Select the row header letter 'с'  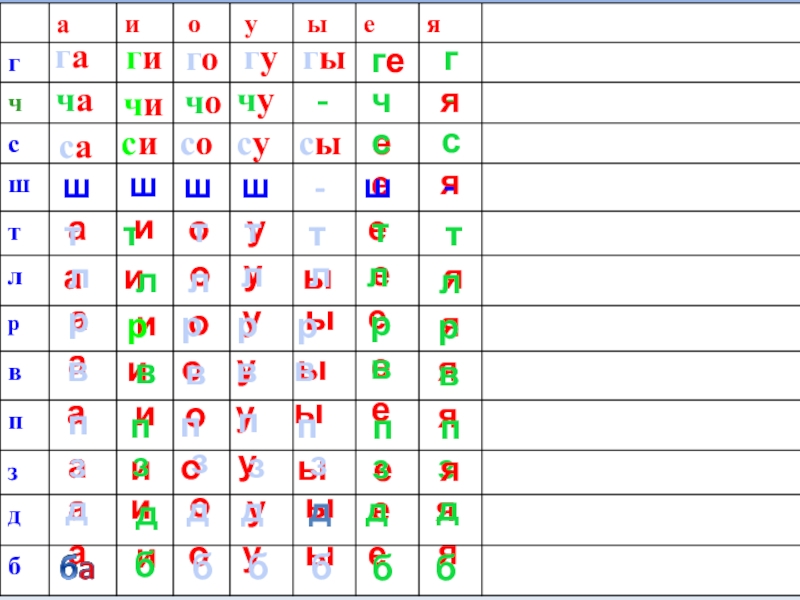tap(14, 145)
